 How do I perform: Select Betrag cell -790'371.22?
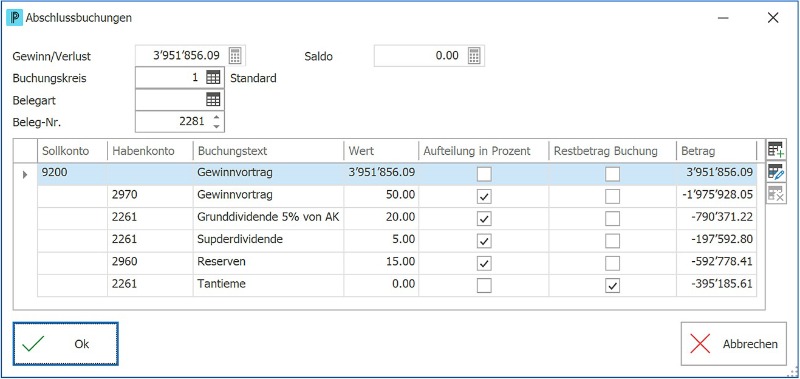coord(716,218)
